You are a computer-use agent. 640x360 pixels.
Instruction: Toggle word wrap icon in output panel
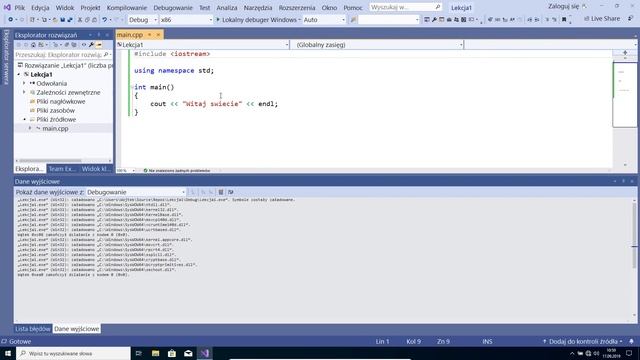[231, 192]
